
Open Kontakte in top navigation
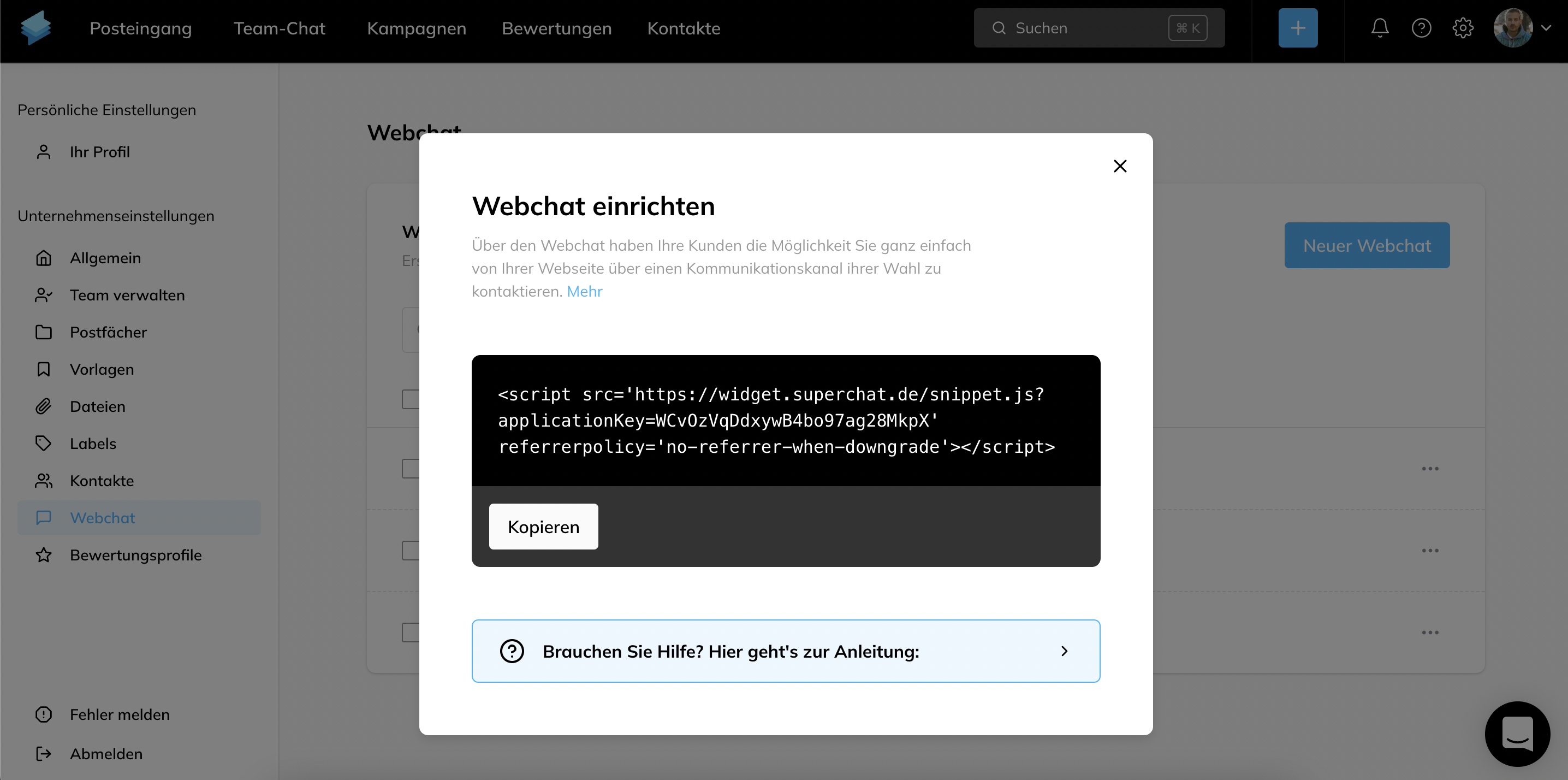click(684, 28)
